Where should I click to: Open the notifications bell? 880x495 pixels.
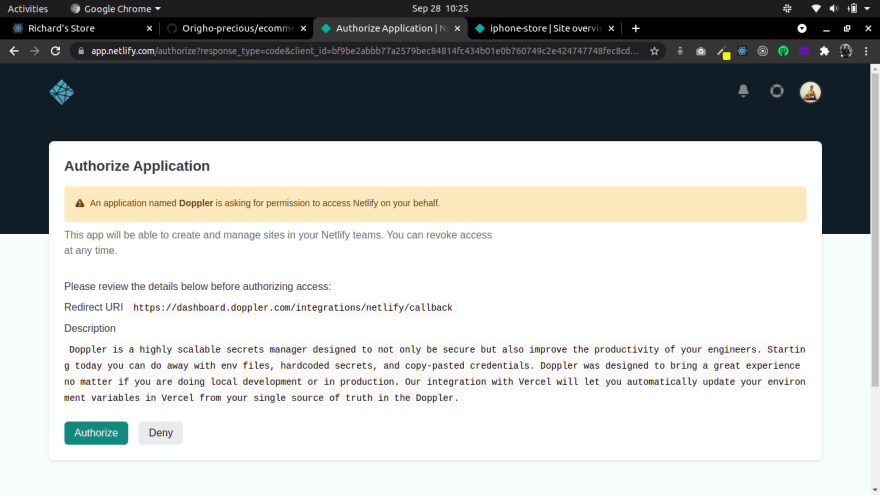743,91
